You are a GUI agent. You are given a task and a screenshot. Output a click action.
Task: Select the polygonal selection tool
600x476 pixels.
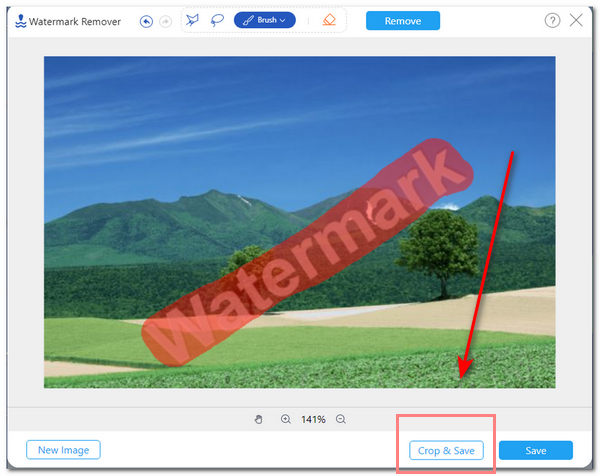[192, 20]
